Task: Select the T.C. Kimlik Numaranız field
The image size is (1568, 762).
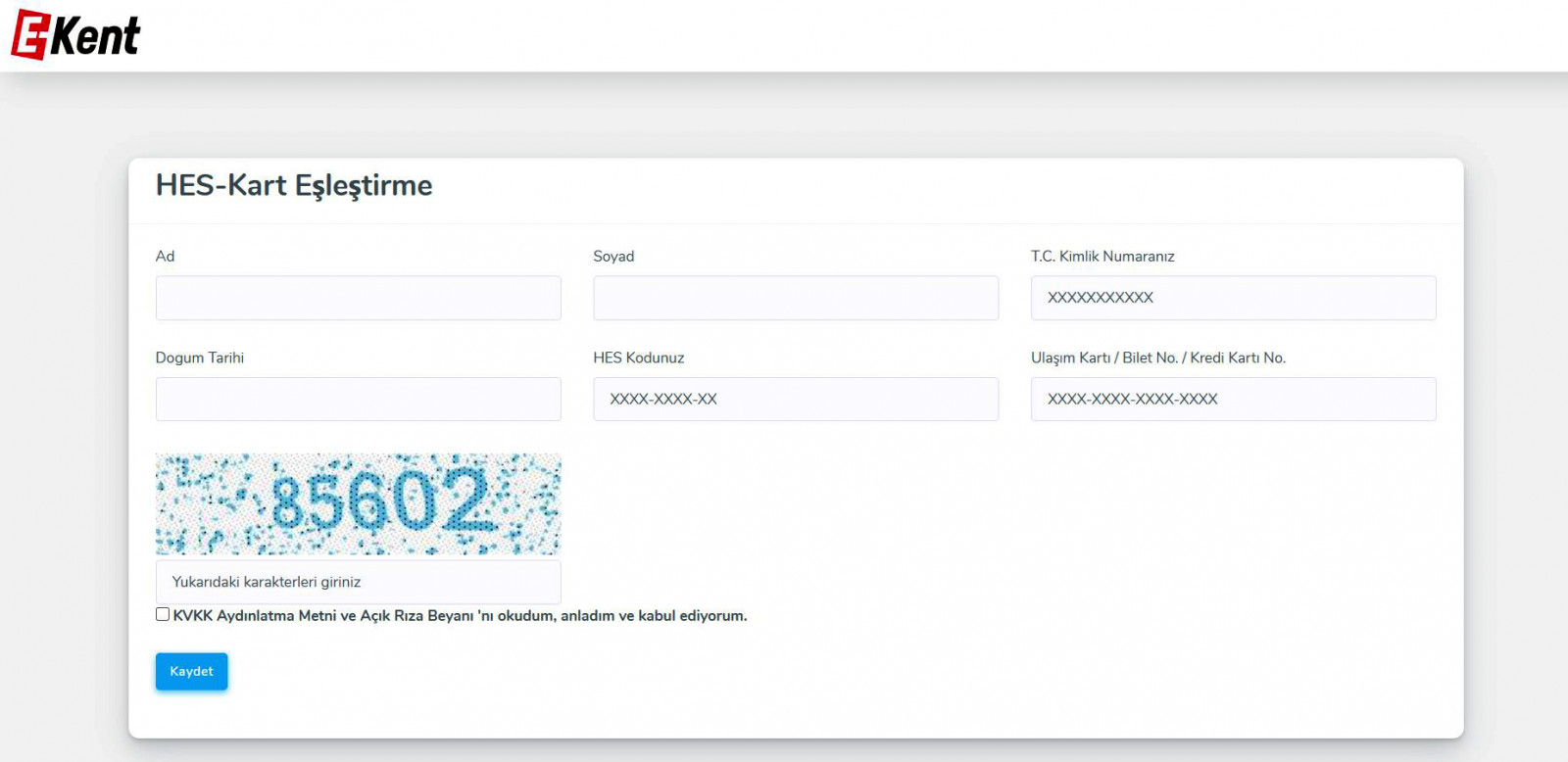Action: 1233,298
